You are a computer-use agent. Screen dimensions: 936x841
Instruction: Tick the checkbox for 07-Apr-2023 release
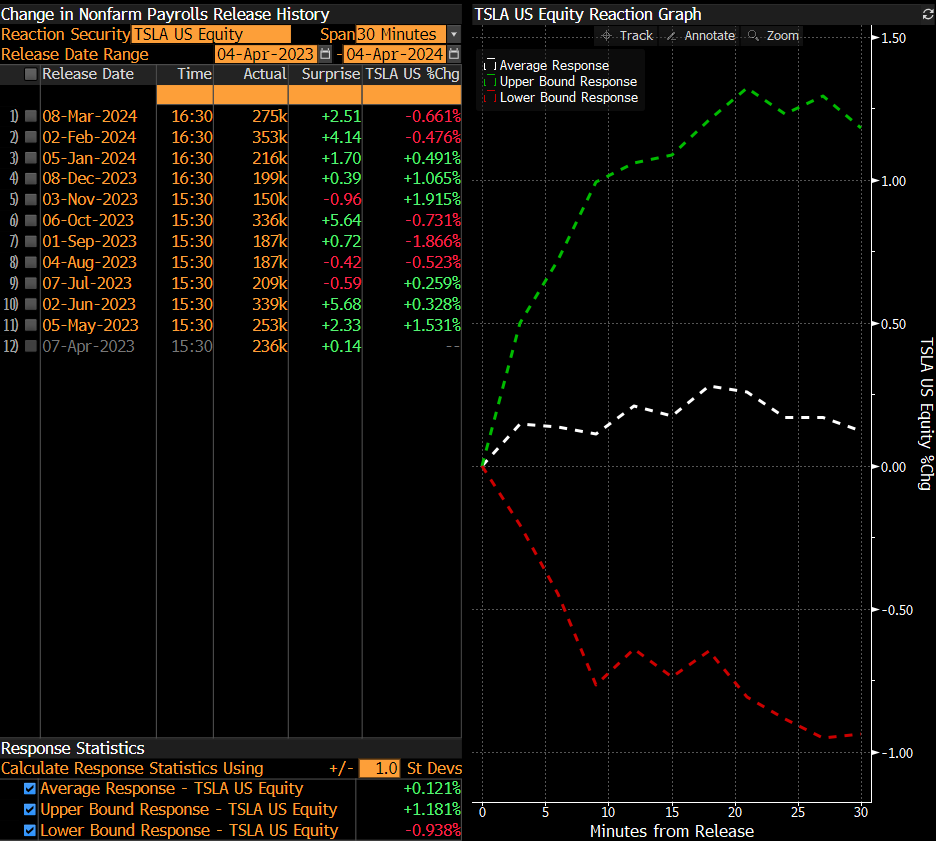(x=30, y=346)
